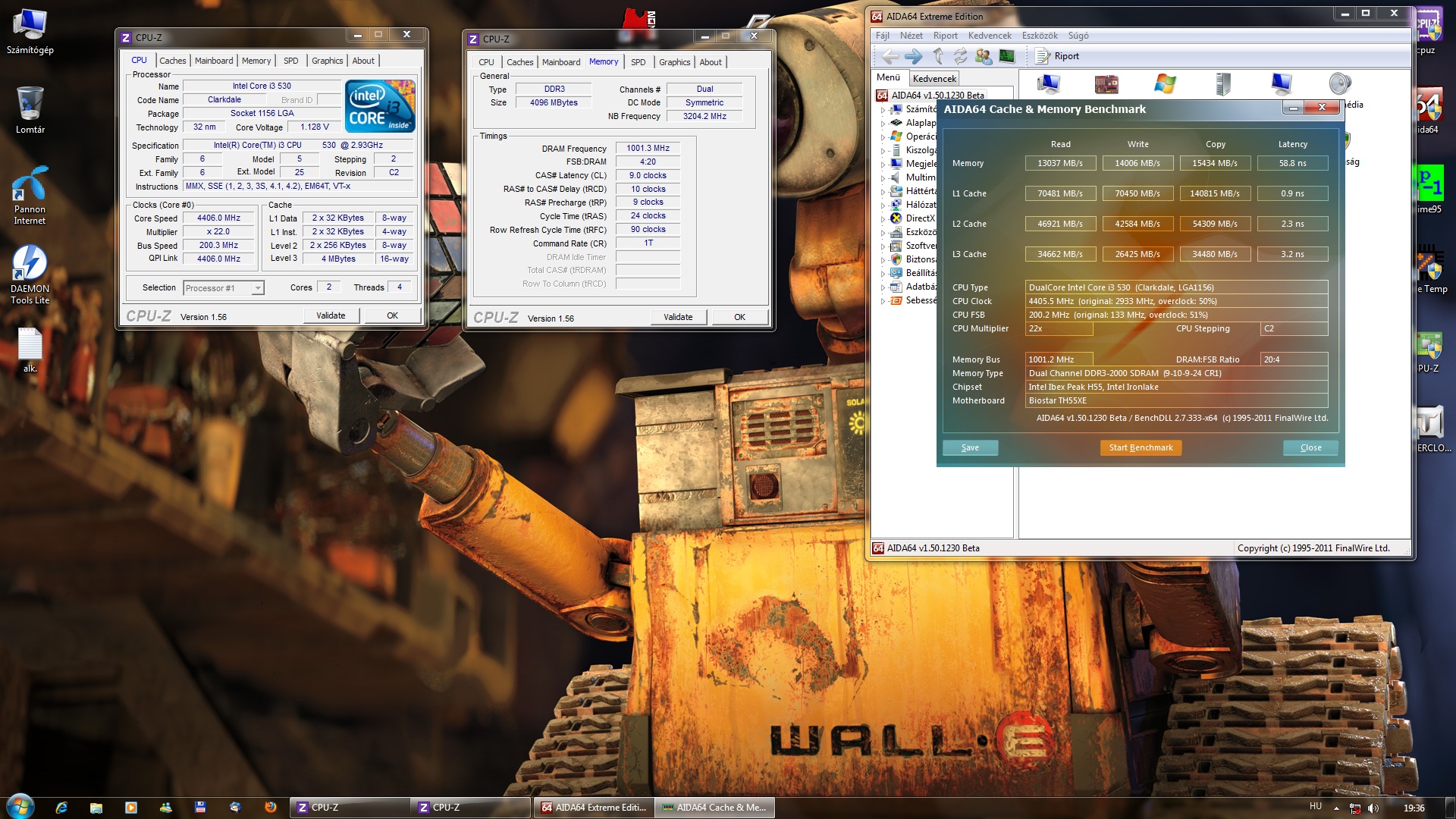
Task: Go forward with the blue arrow in AIDA64
Action: (914, 56)
